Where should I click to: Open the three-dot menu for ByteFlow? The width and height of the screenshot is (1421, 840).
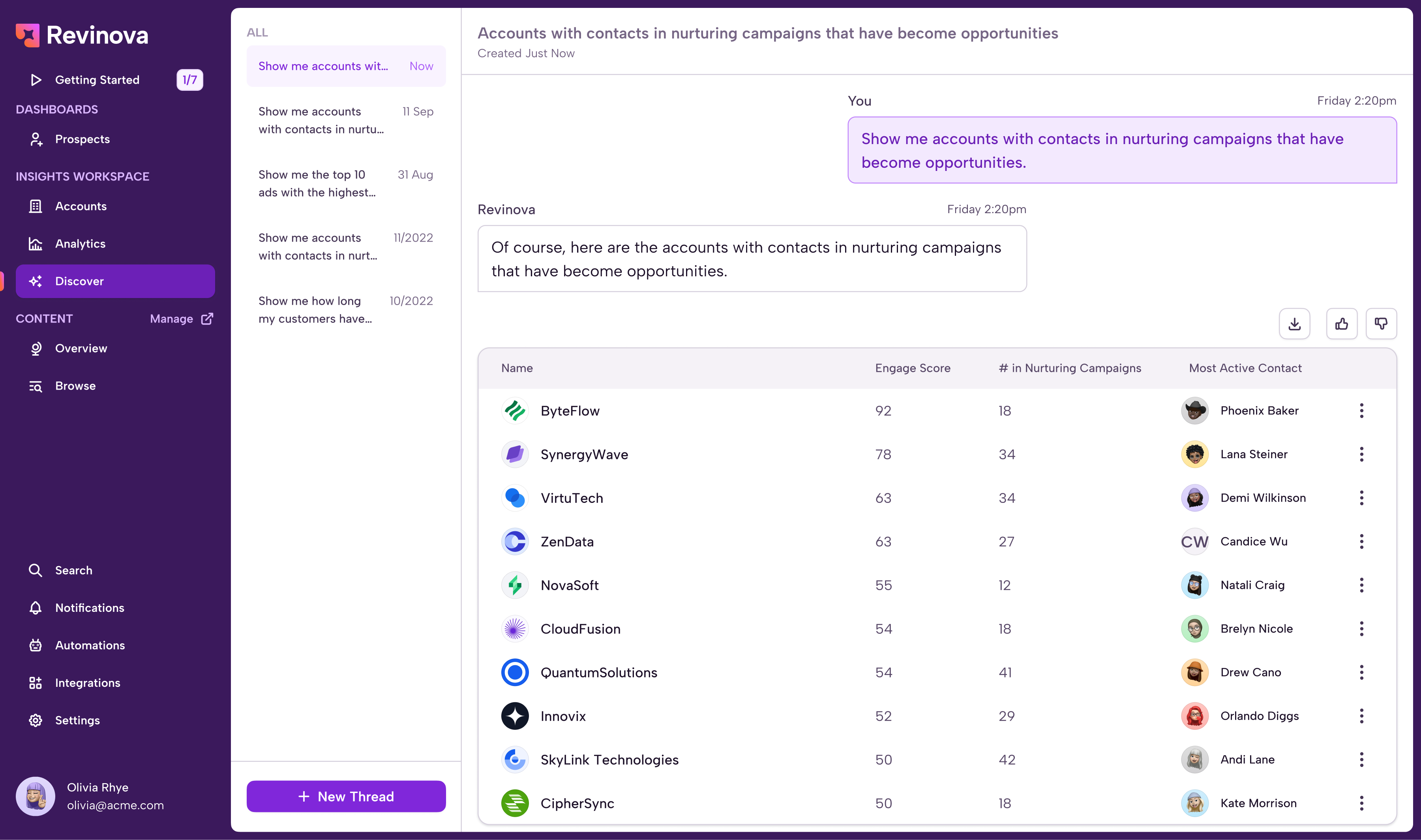(x=1361, y=411)
